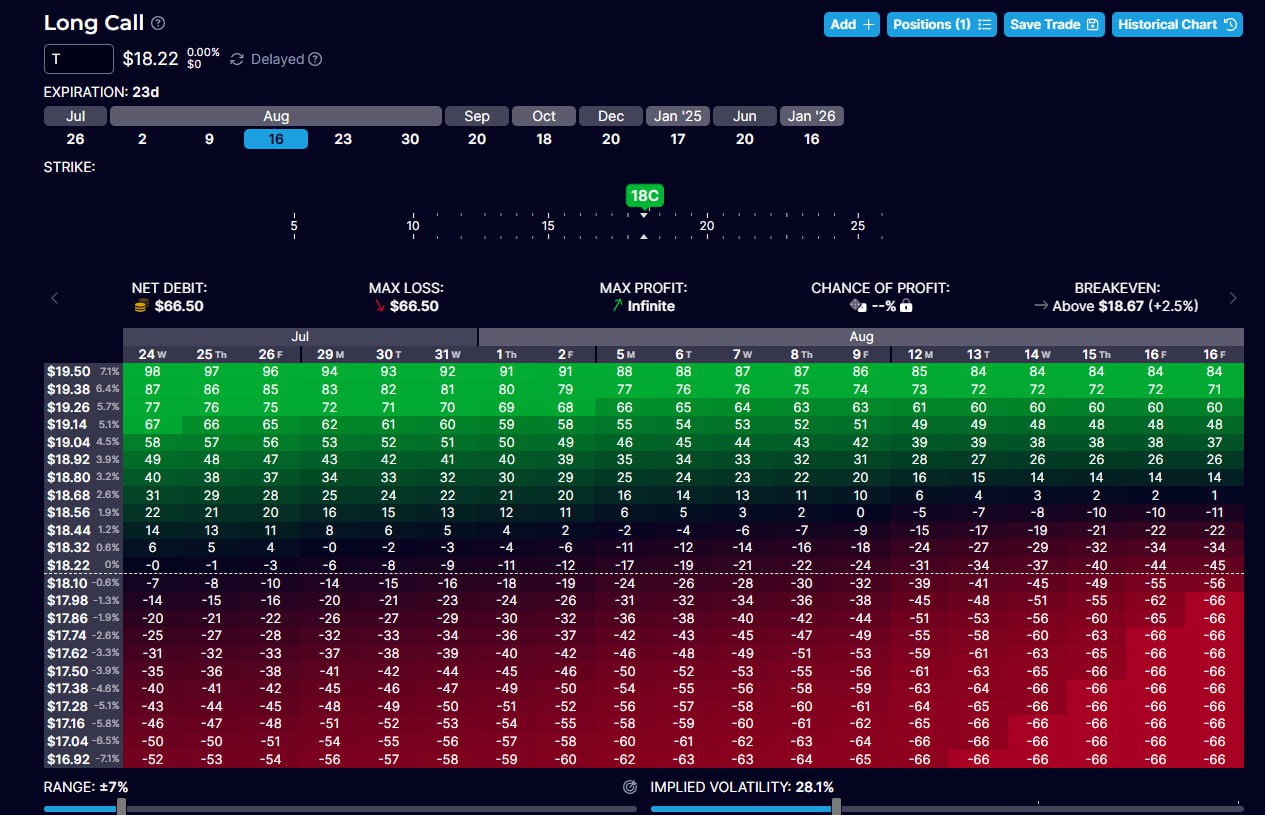This screenshot has height=815, width=1265.
Task: Go to next stats using right chevron
Action: [1233, 297]
